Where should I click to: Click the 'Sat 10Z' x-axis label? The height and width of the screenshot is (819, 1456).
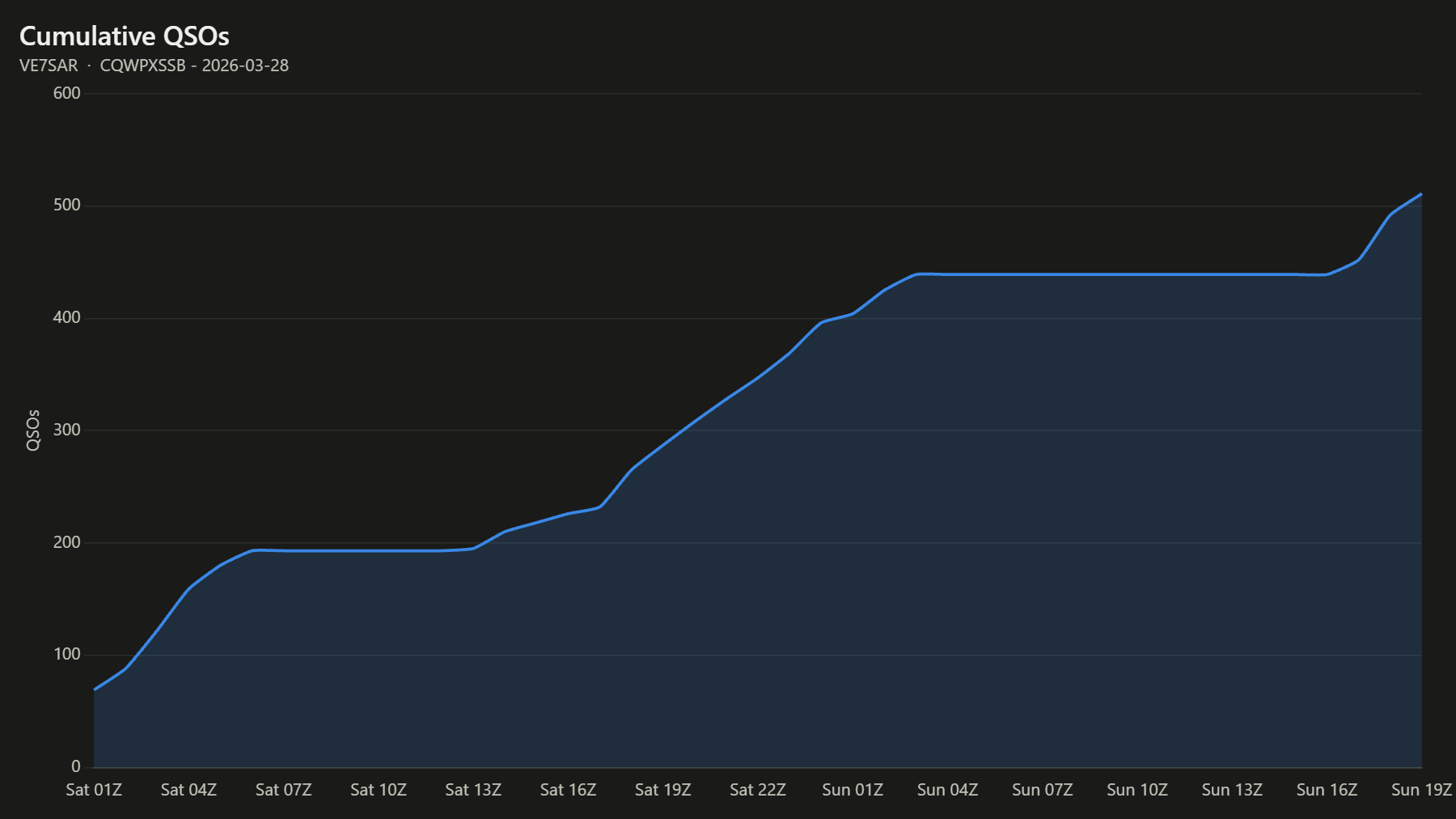click(x=379, y=790)
